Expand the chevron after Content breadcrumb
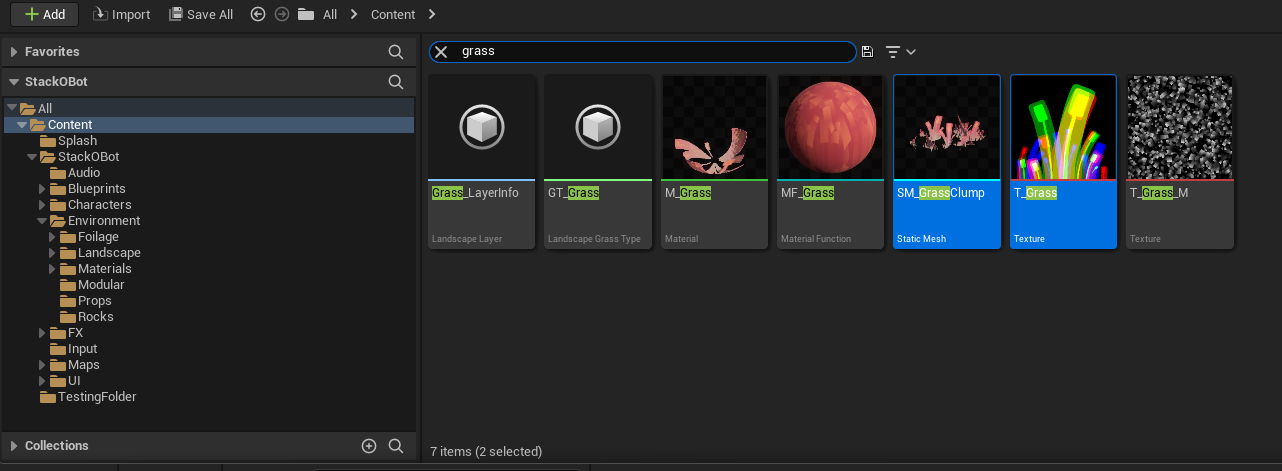This screenshot has width=1282, height=471. (431, 14)
